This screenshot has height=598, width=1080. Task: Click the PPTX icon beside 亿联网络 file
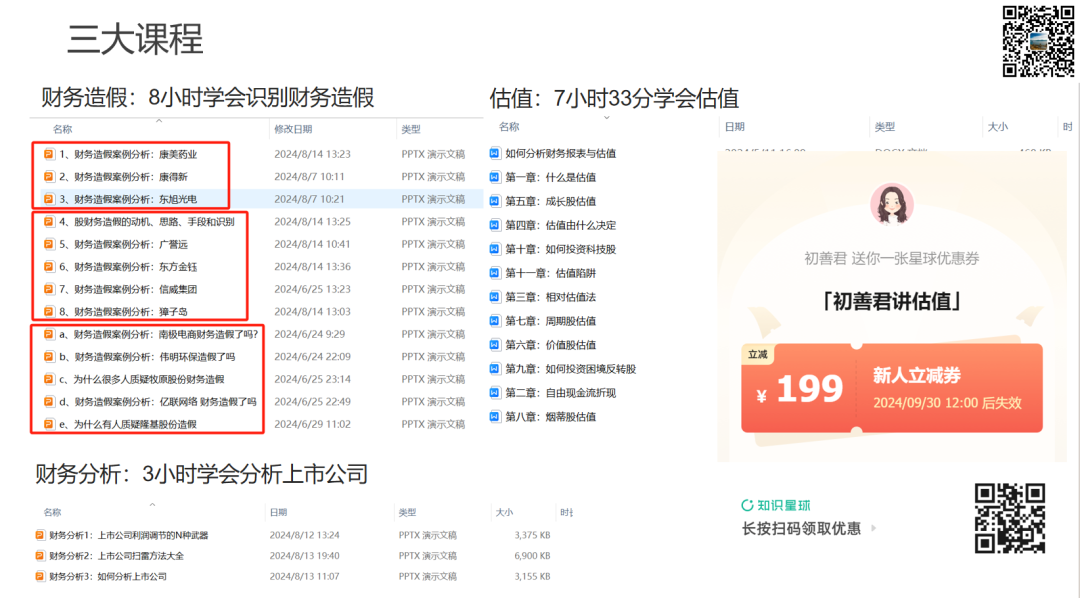[49, 402]
